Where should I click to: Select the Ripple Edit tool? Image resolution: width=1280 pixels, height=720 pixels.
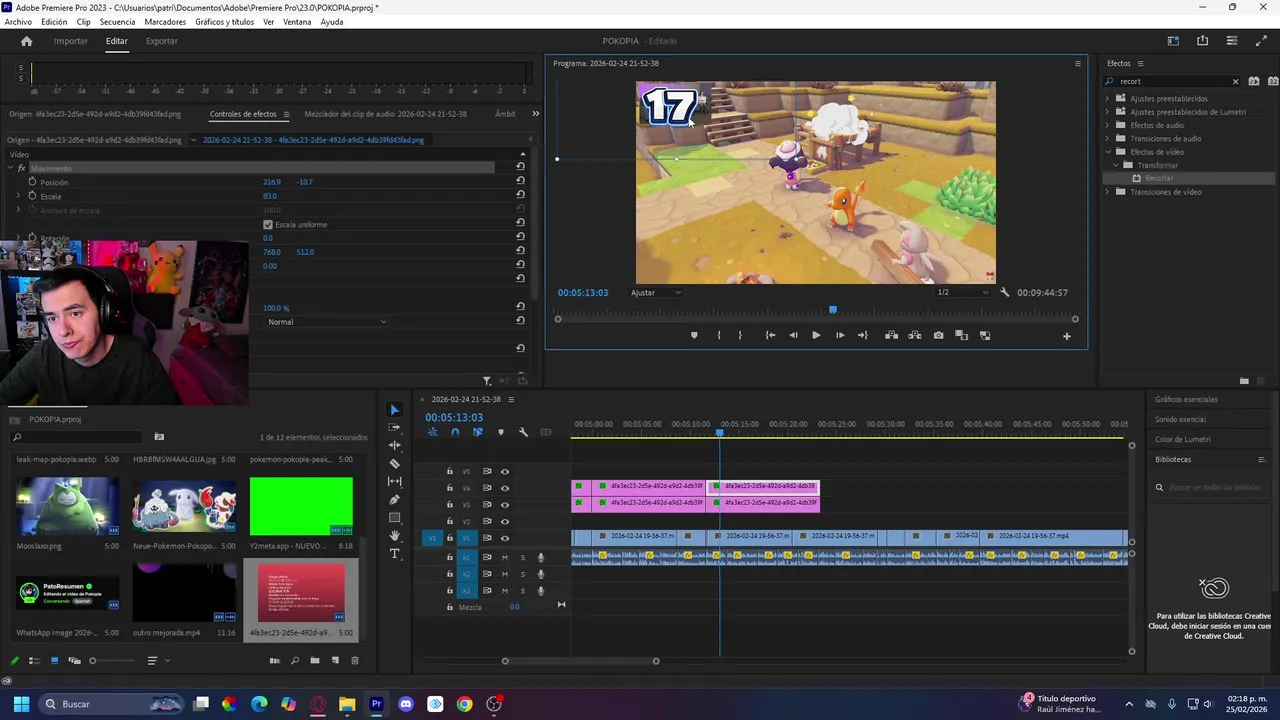click(x=394, y=446)
